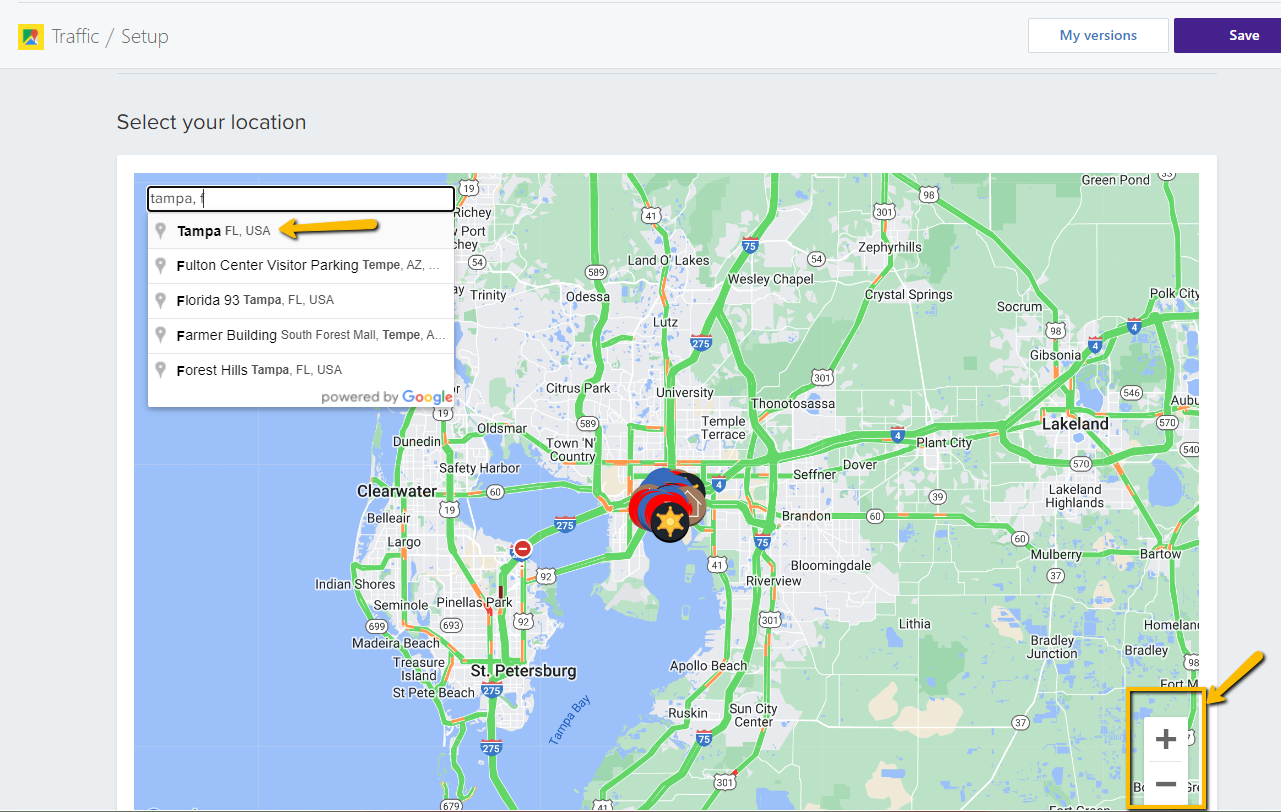The width and height of the screenshot is (1281, 812).
Task: Click pin icon beside Forest Hills suggestion
Action: pyautogui.click(x=160, y=370)
